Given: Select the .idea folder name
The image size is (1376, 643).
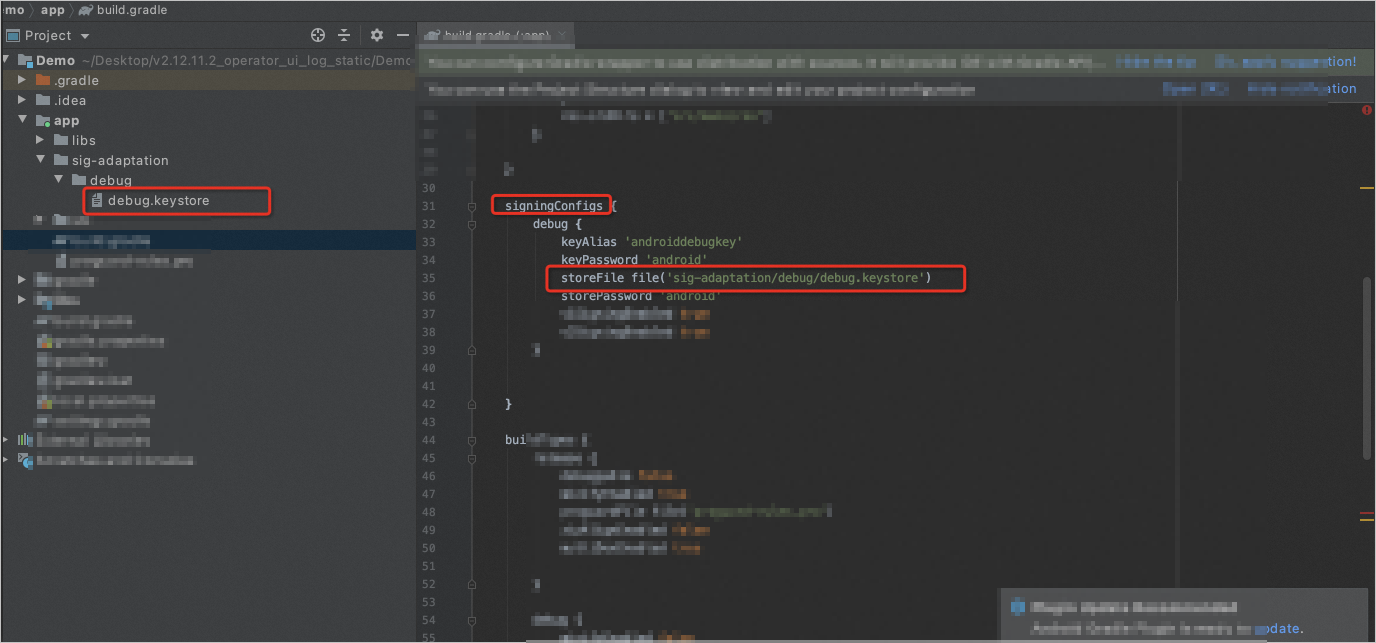Looking at the screenshot, I should [70, 100].
